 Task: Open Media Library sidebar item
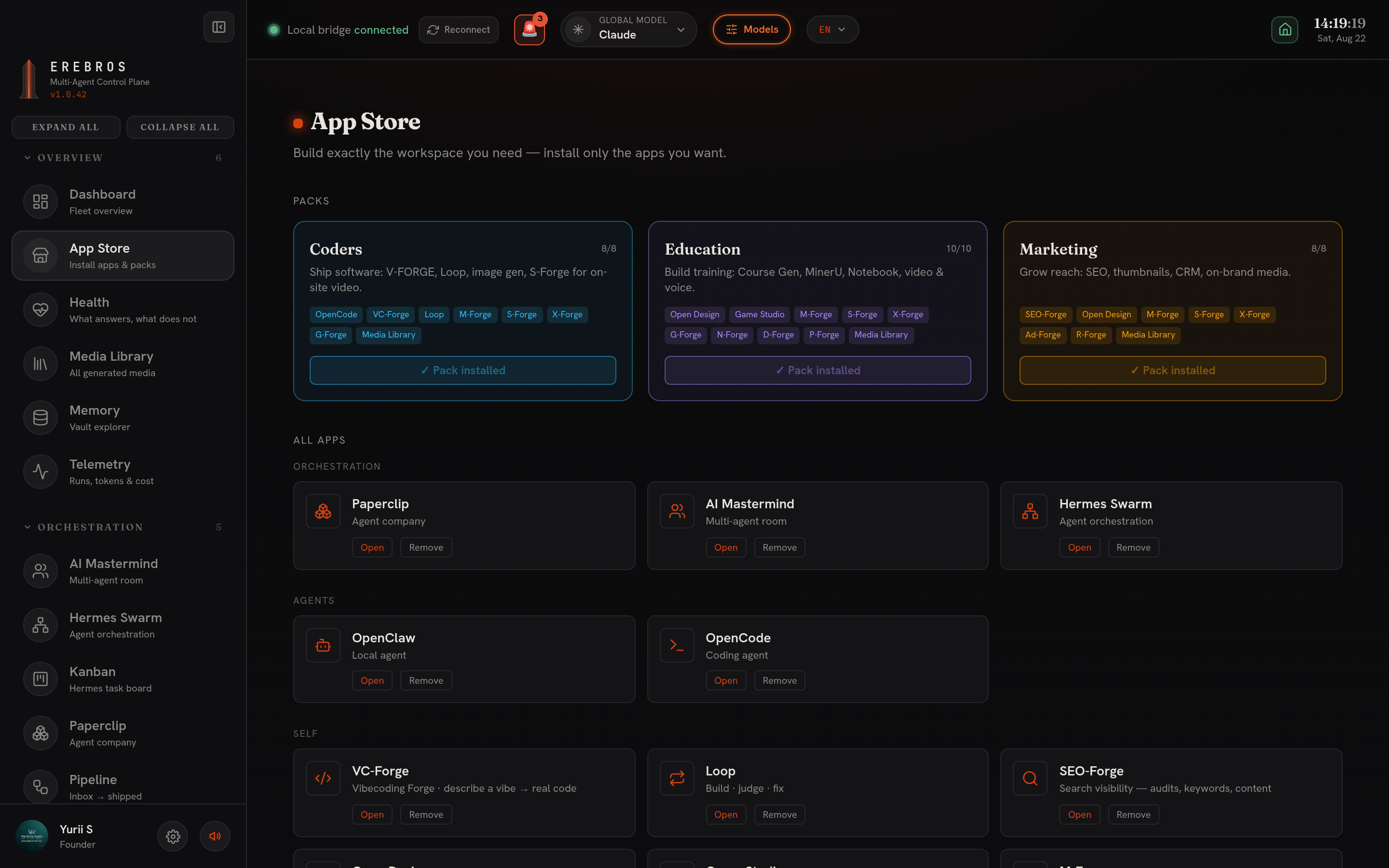pos(123,364)
